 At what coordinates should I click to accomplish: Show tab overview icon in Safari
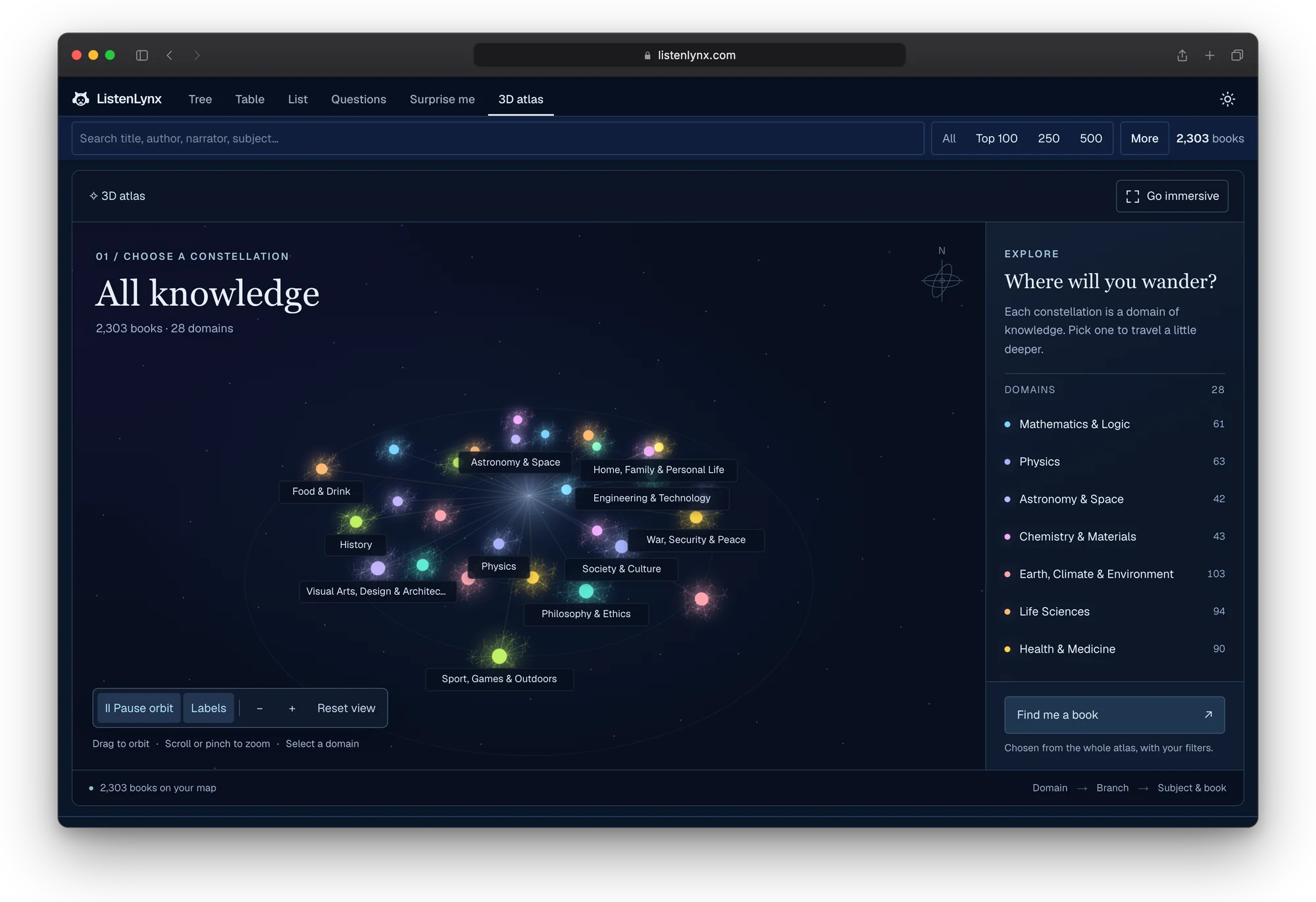(x=1237, y=55)
